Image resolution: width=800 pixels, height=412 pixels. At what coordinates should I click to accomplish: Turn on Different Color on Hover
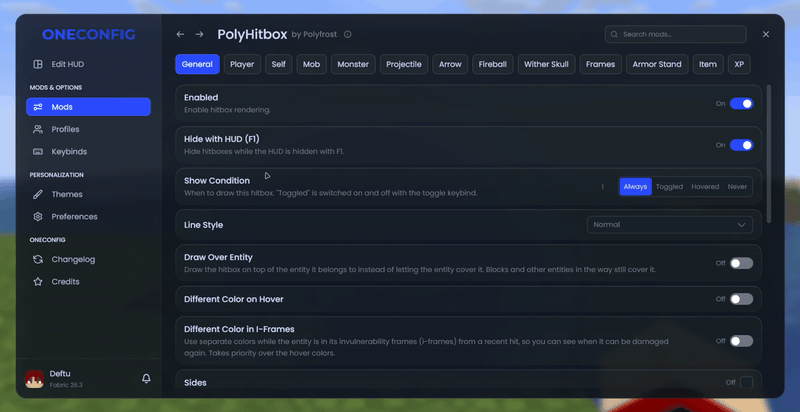(741, 299)
